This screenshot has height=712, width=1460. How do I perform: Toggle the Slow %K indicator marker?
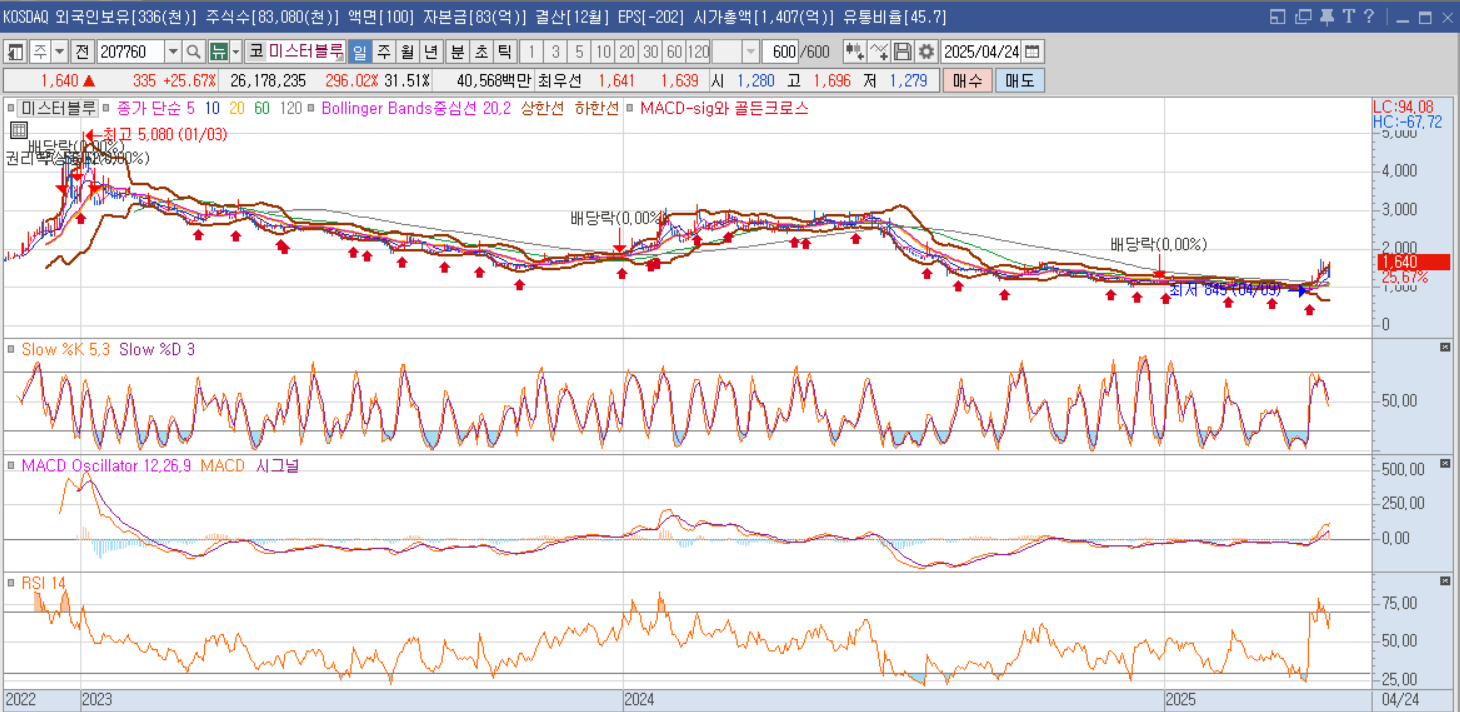pos(12,350)
